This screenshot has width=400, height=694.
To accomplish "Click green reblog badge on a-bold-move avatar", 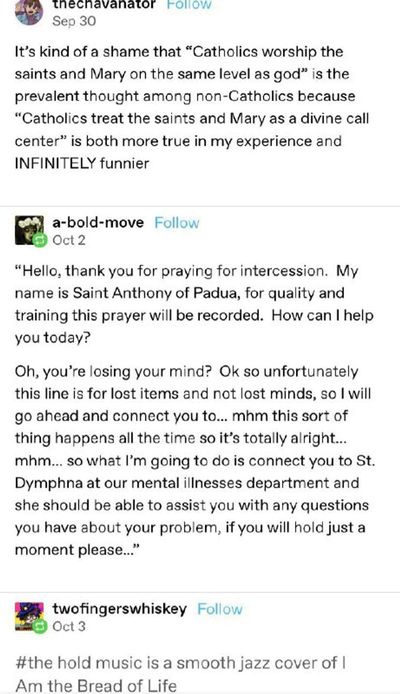I will coord(39,240).
